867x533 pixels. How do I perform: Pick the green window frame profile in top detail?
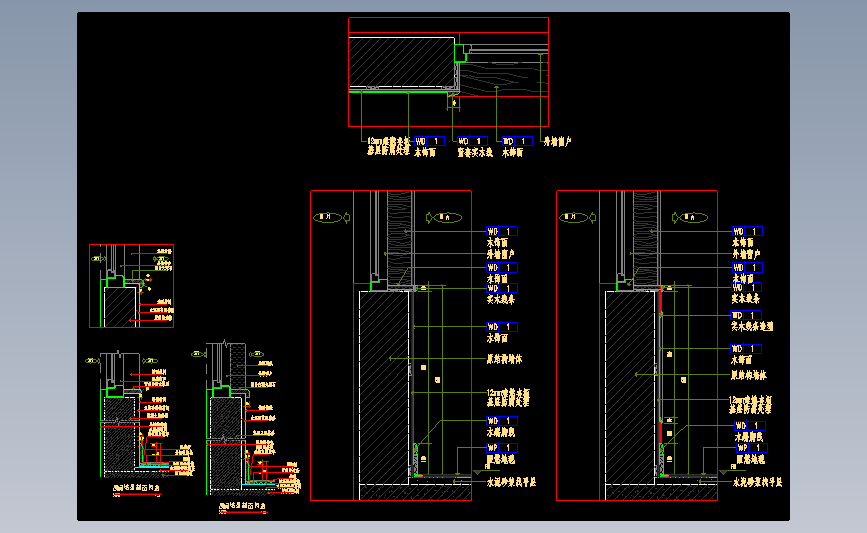tap(460, 53)
